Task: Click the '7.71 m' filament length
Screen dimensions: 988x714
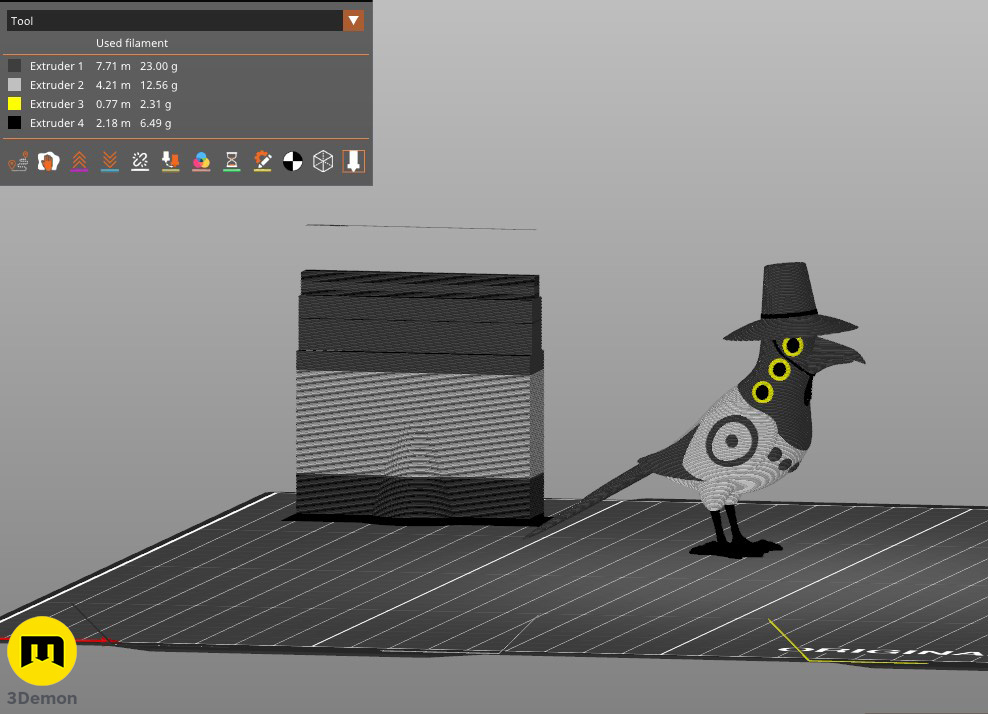Action: pyautogui.click(x=113, y=66)
